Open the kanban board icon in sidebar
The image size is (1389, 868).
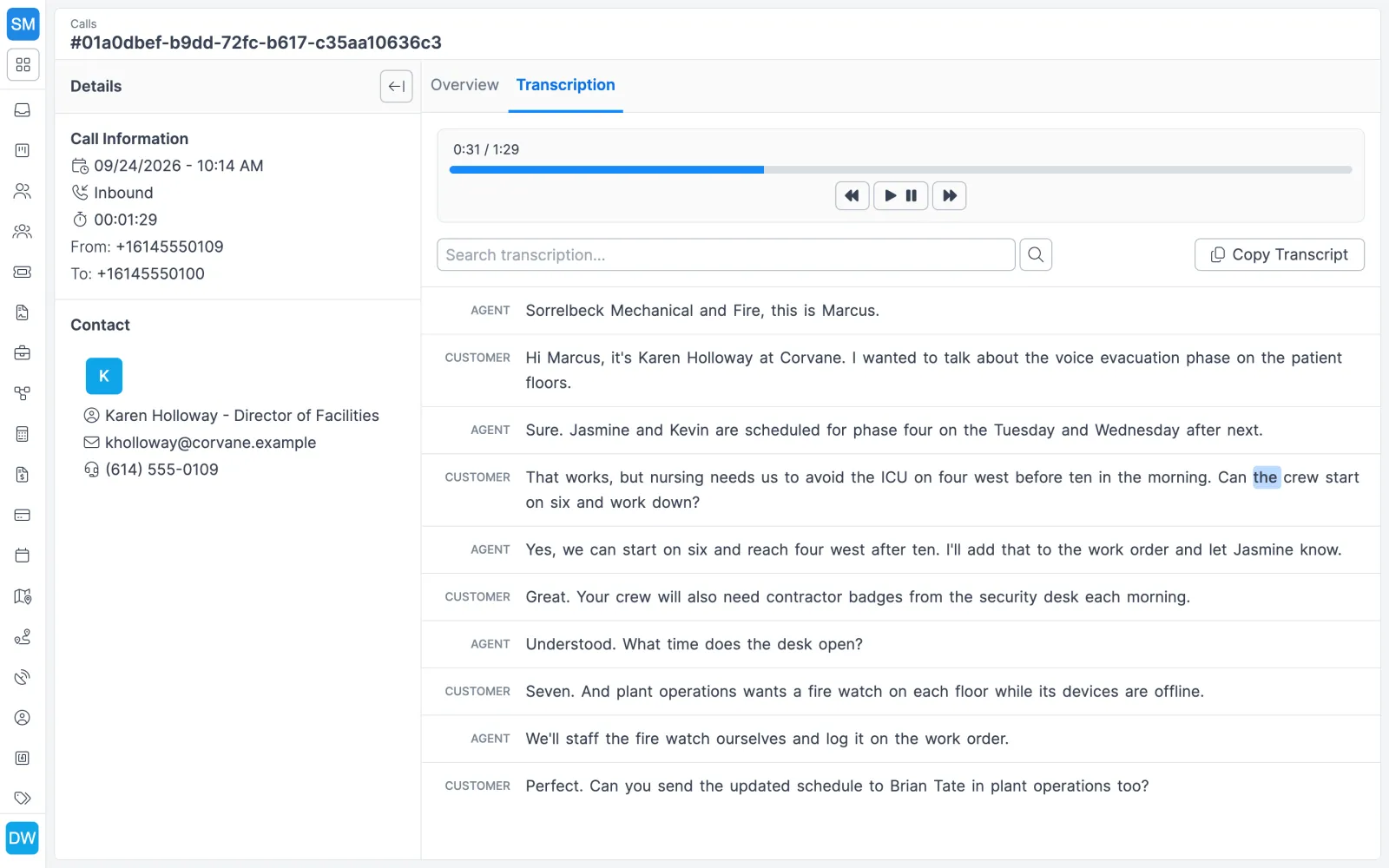point(23,150)
